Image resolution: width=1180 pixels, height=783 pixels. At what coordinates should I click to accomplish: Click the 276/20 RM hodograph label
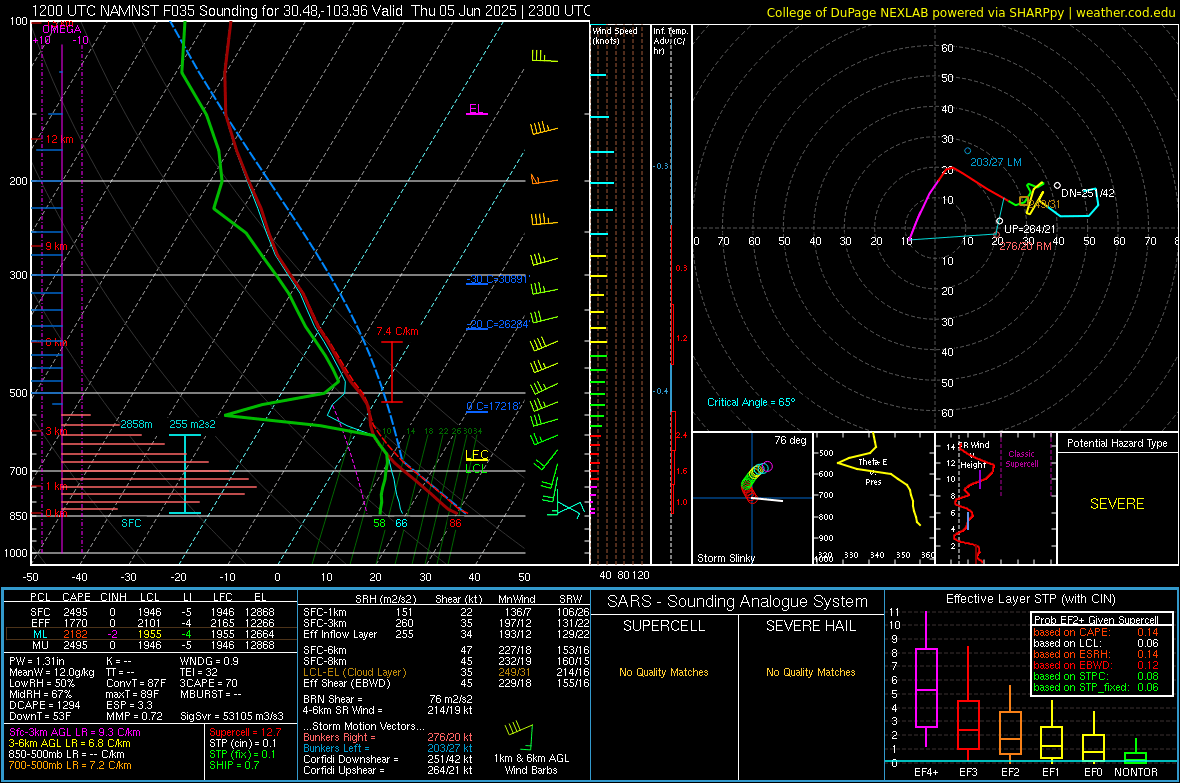coord(1025,246)
